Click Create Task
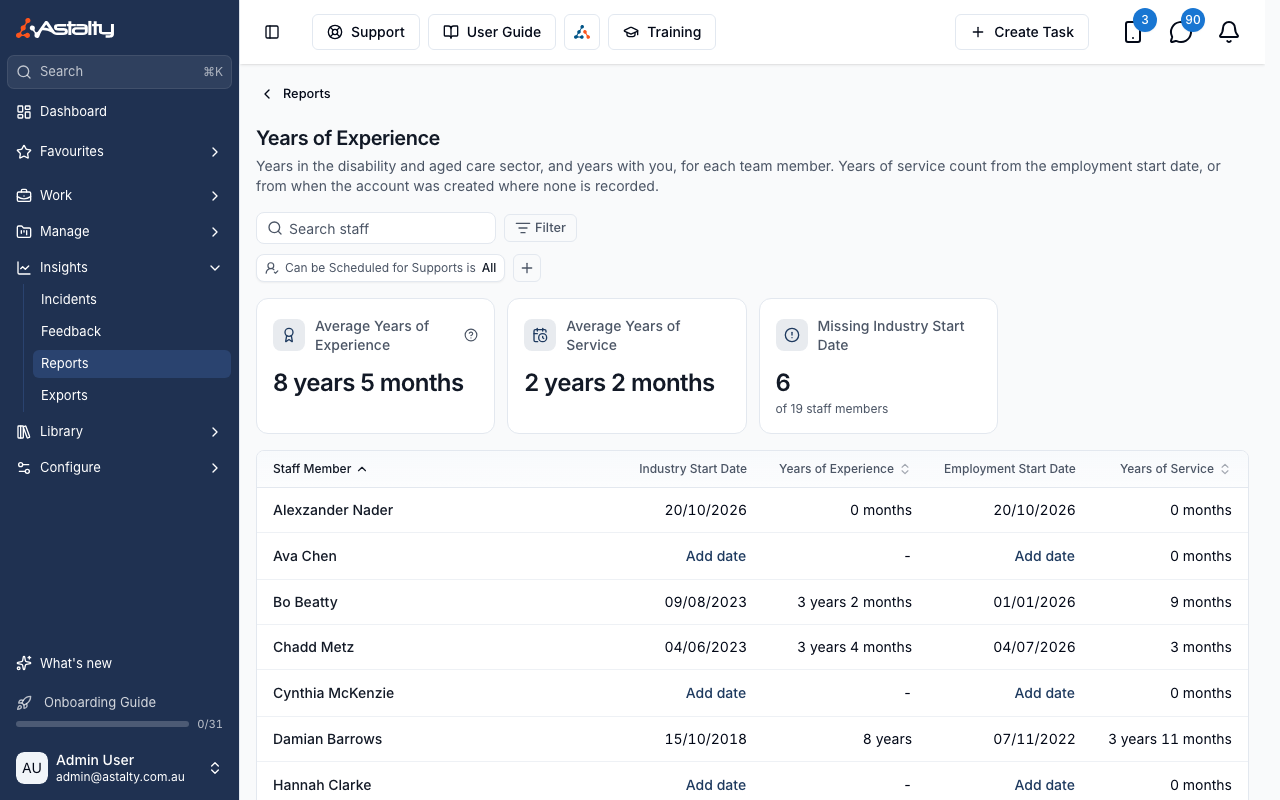Viewport: 1280px width, 800px height. point(1022,32)
